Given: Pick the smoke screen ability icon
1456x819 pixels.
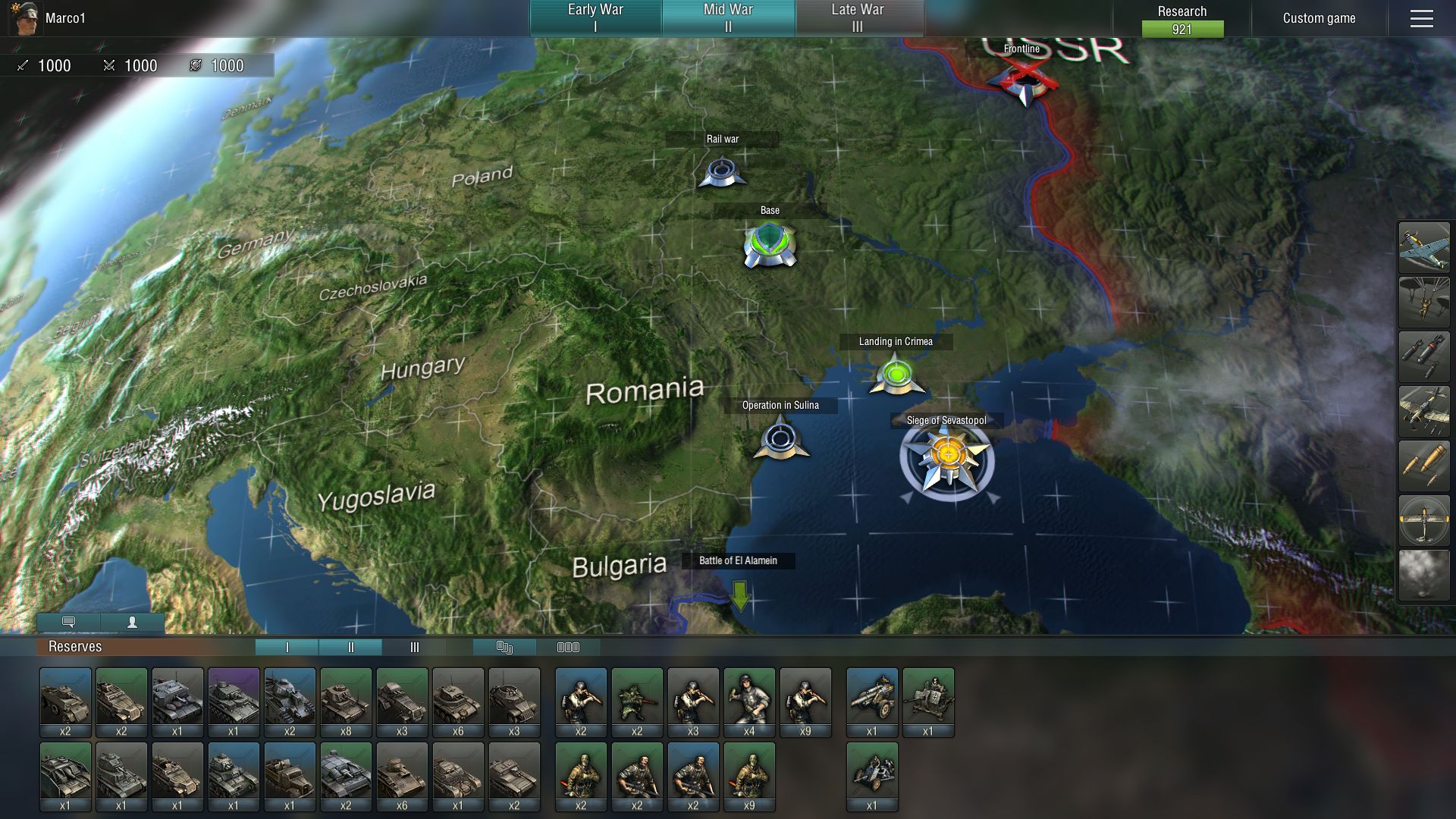Looking at the screenshot, I should pos(1423,575).
